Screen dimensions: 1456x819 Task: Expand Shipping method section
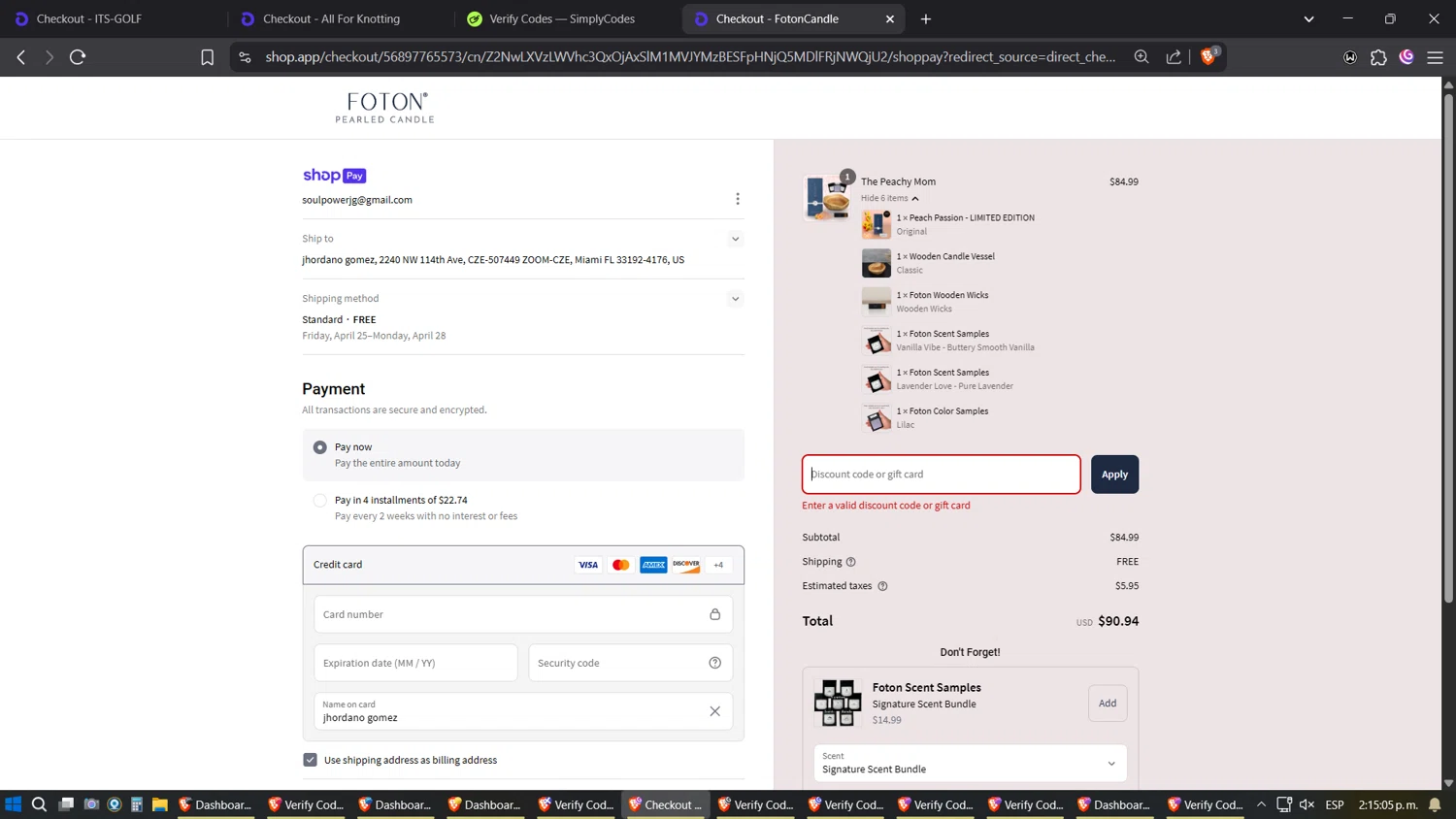[x=735, y=299]
